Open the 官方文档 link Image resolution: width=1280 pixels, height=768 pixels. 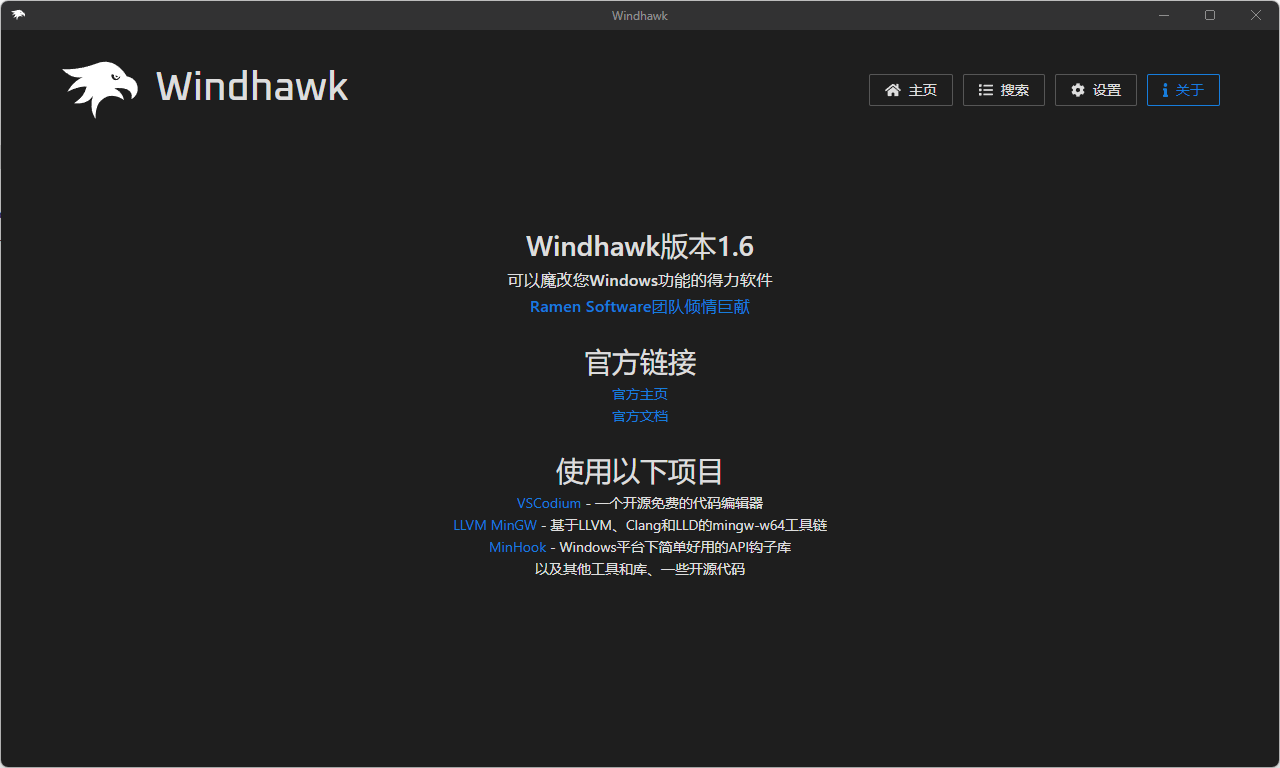point(640,416)
